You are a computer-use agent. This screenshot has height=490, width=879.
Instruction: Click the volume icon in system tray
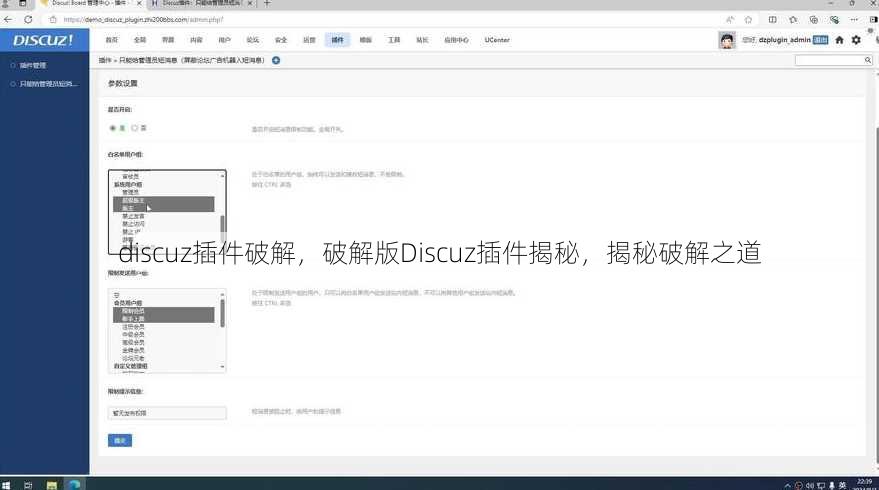coord(809,486)
